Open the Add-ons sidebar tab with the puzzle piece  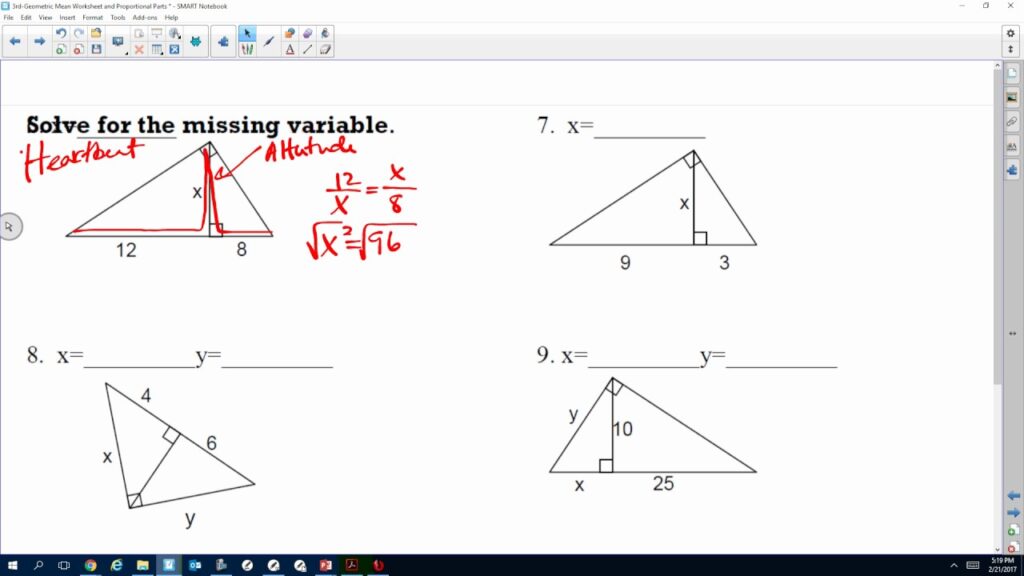1012,170
